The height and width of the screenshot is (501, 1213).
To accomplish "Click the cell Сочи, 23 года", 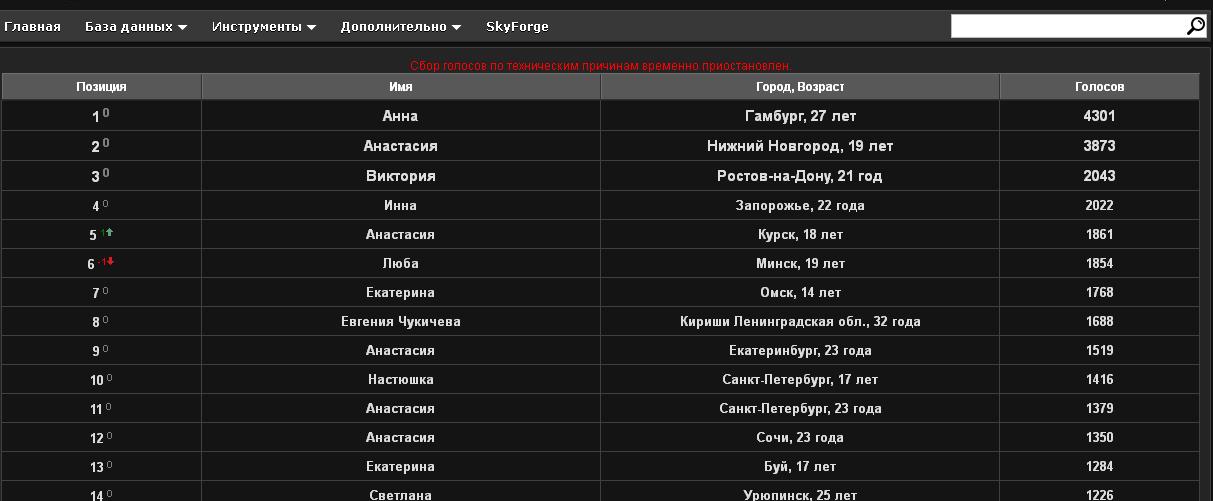I will tap(800, 437).
